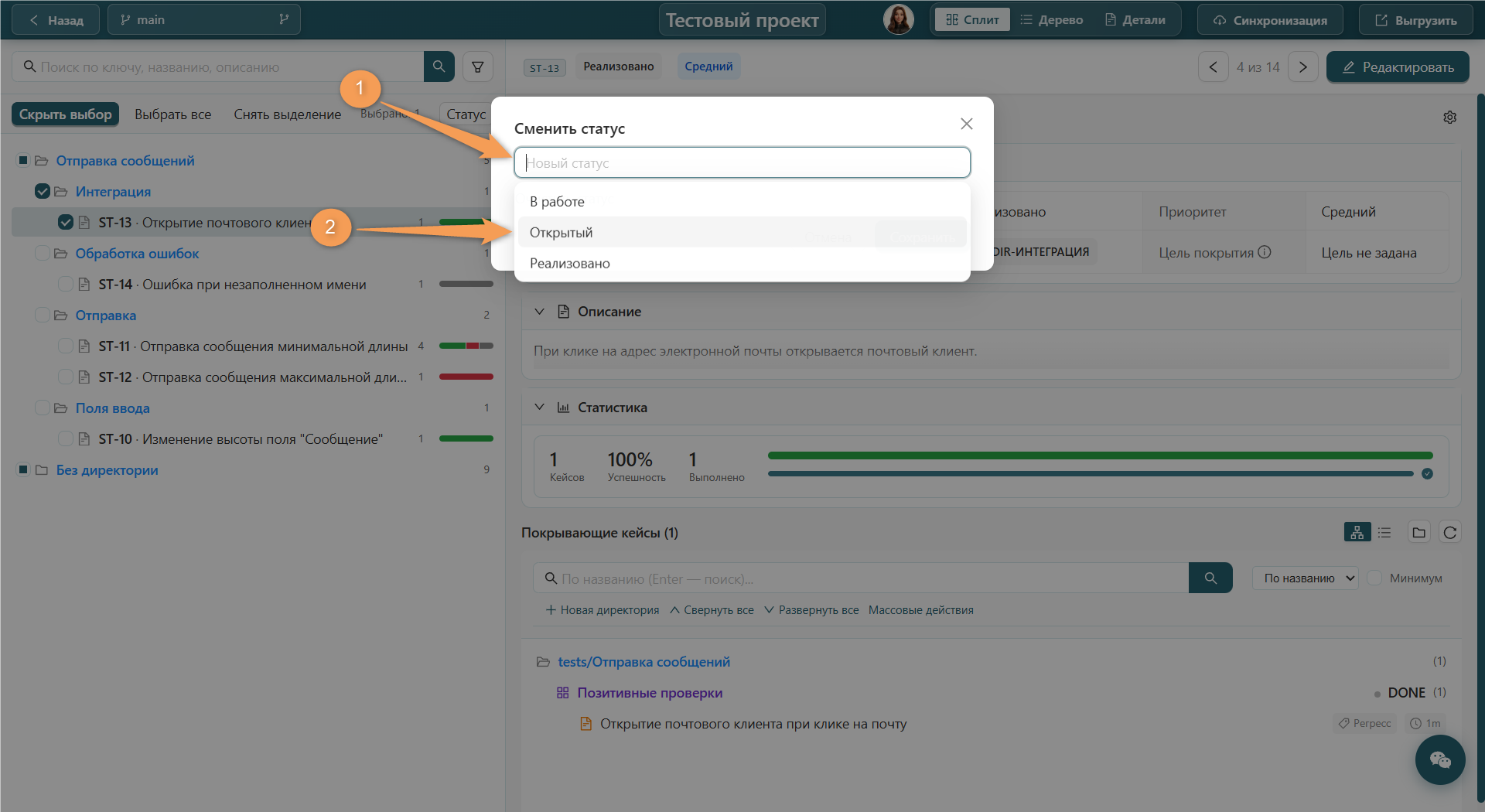Open the main branch selector
This screenshot has height=812, width=1485.
point(204,20)
